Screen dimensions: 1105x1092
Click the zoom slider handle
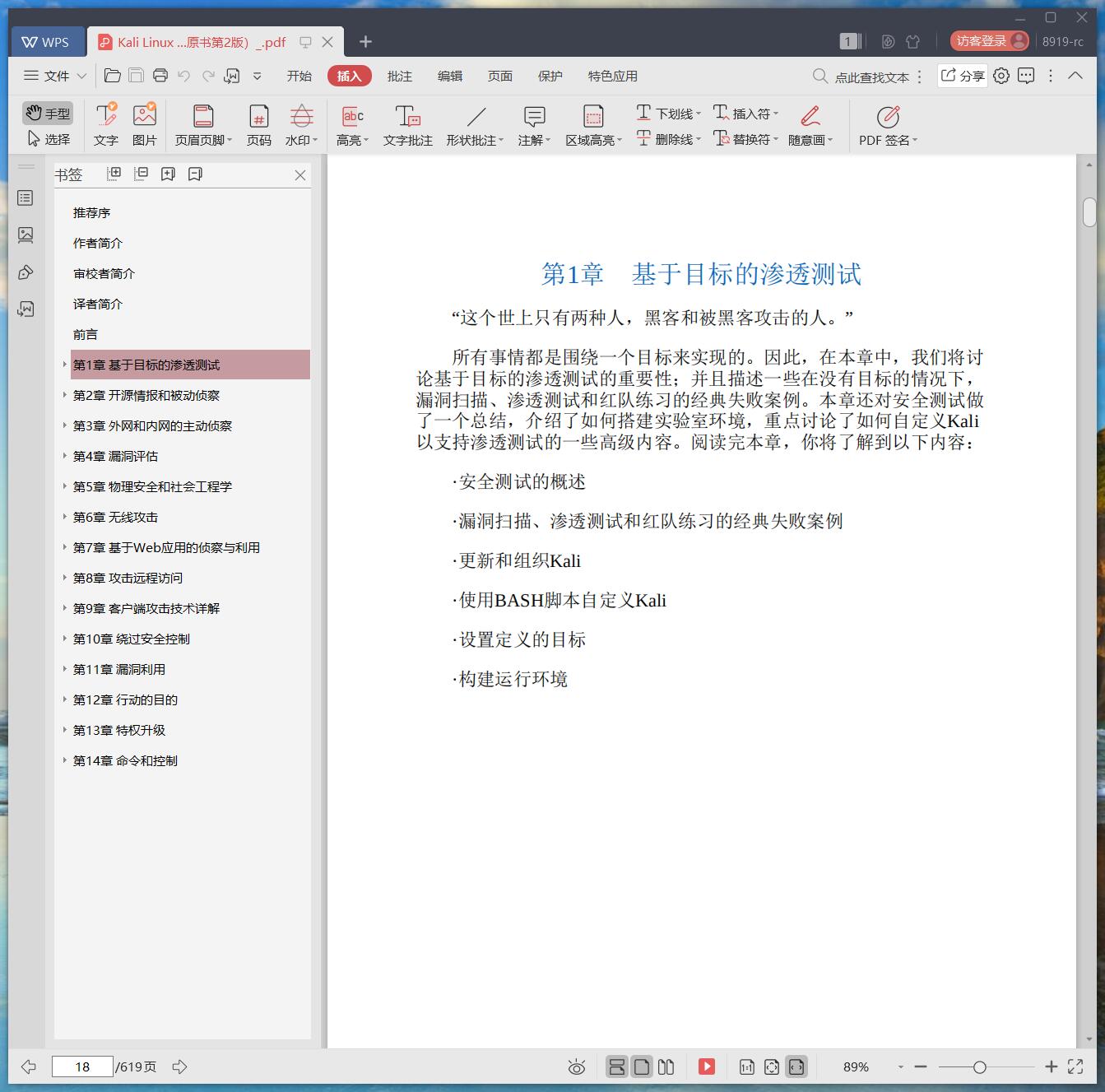point(979,1067)
